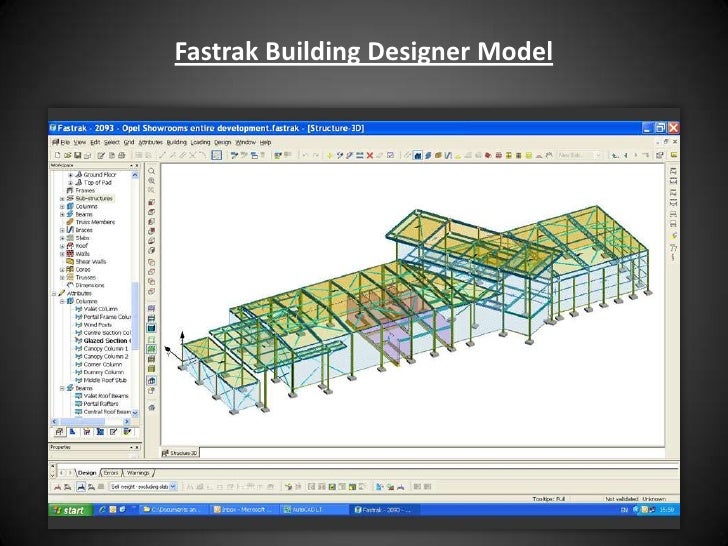Click the second icon in the Workspace bottom strip
The height and width of the screenshot is (546, 728).
pyautogui.click(x=73, y=432)
